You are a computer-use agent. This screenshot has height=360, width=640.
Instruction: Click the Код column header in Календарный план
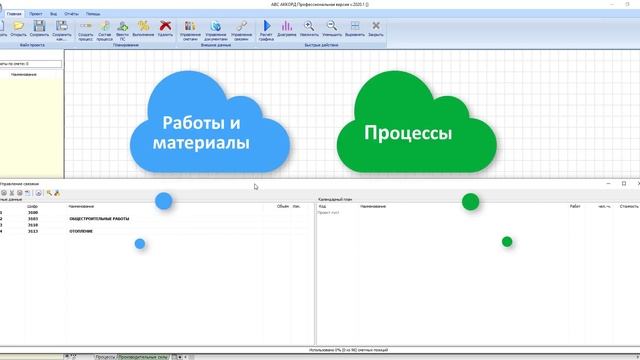coord(322,207)
